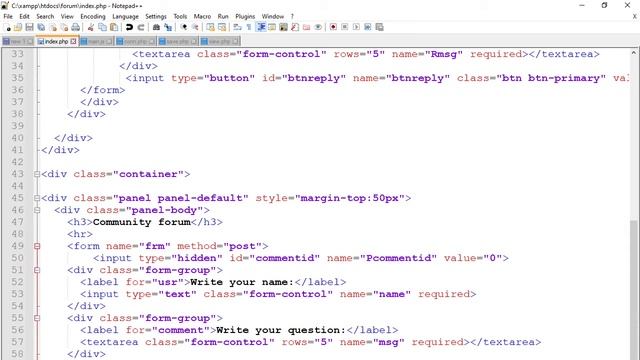Collapse the form fold at line 49

tap(37, 246)
